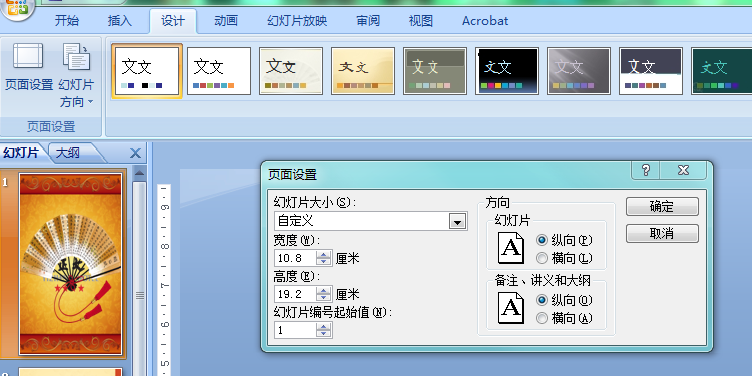Switch to the 插入 ribbon tab

click(x=119, y=21)
